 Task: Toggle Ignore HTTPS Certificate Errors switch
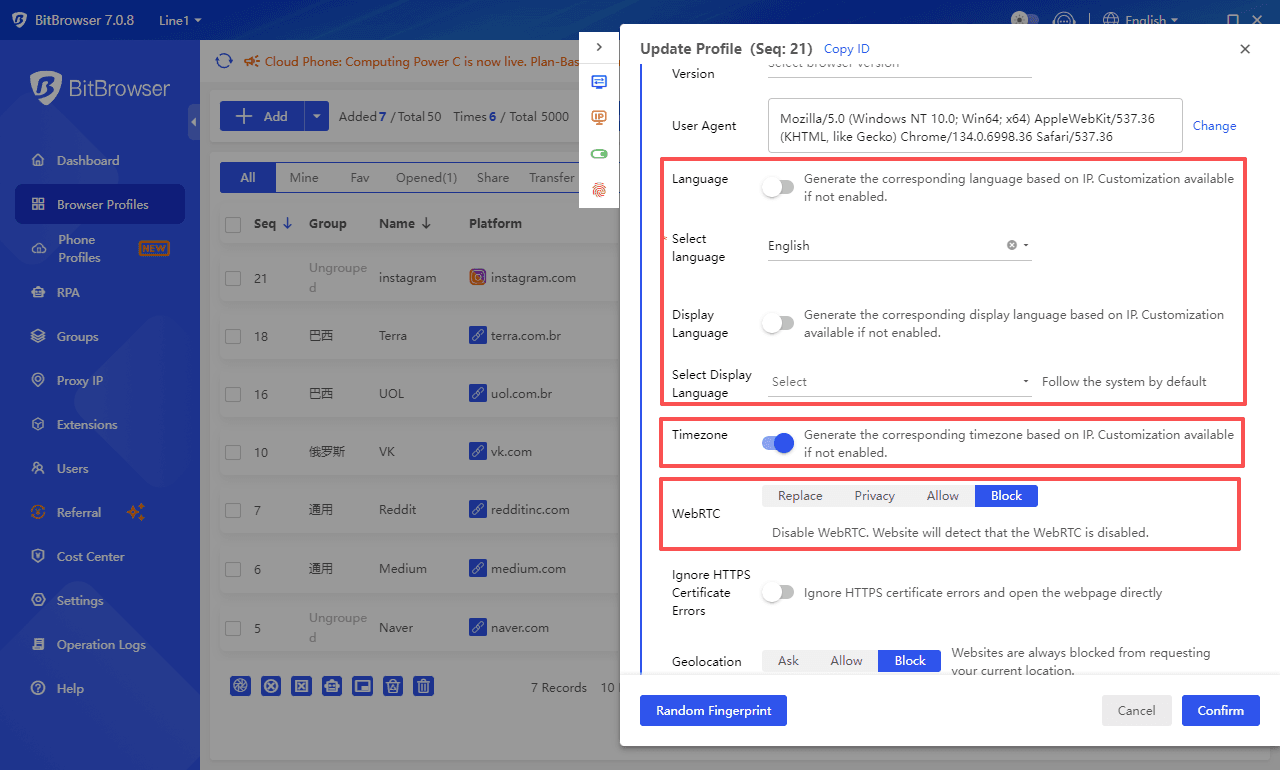[778, 593]
